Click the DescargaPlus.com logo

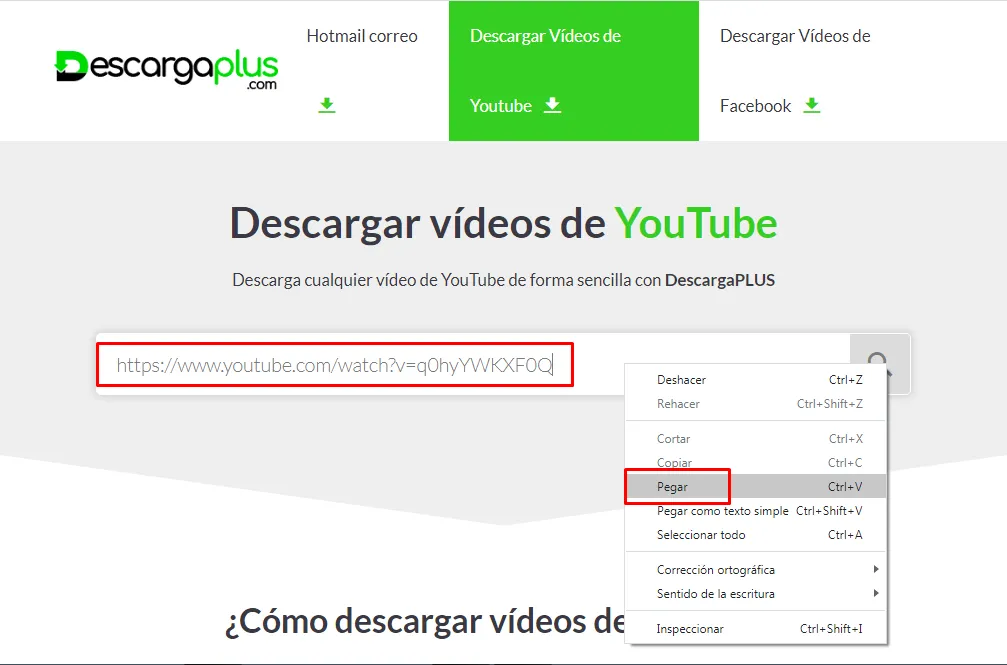166,68
